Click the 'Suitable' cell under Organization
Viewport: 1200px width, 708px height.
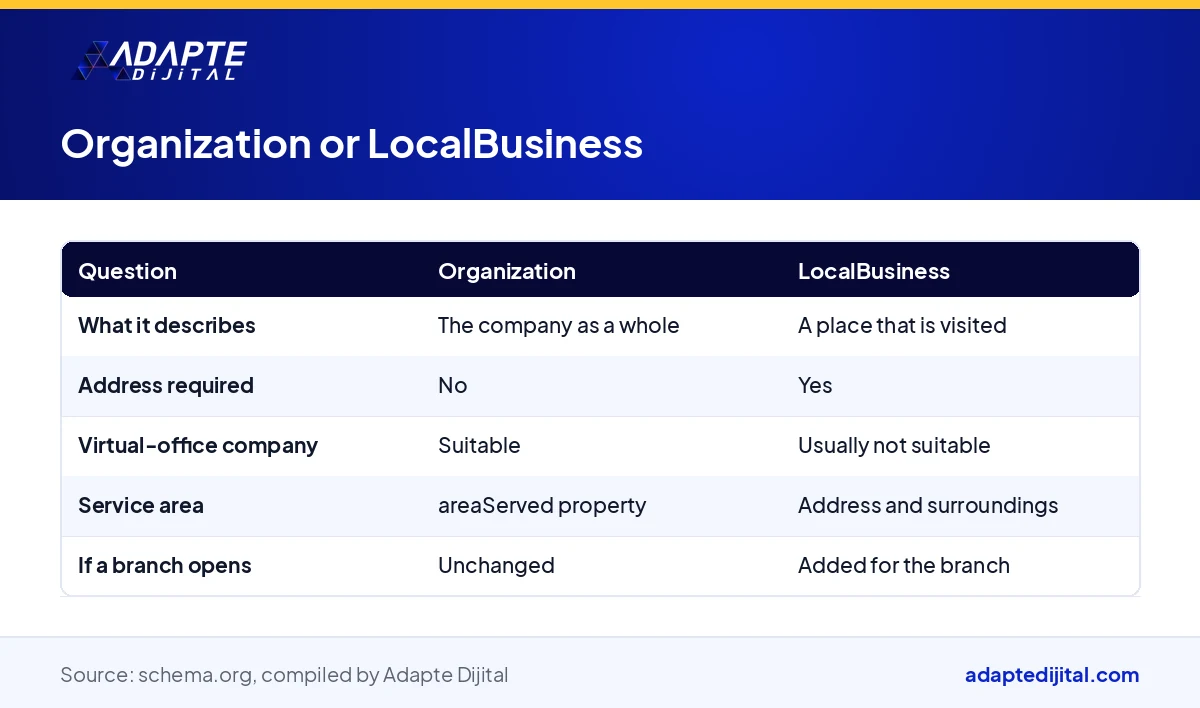(x=479, y=445)
